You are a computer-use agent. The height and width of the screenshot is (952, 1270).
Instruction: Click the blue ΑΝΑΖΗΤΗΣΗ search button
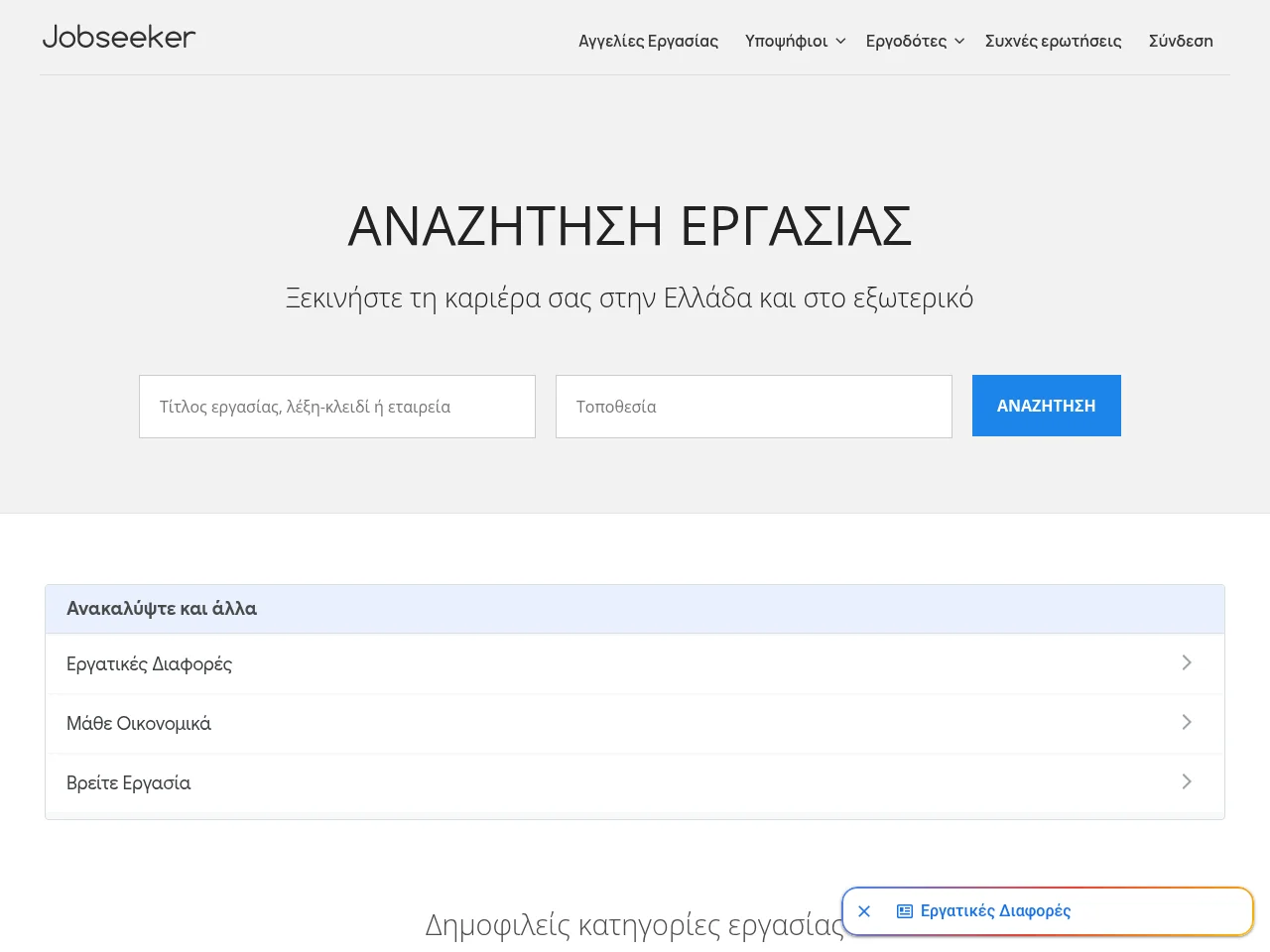1047,406
